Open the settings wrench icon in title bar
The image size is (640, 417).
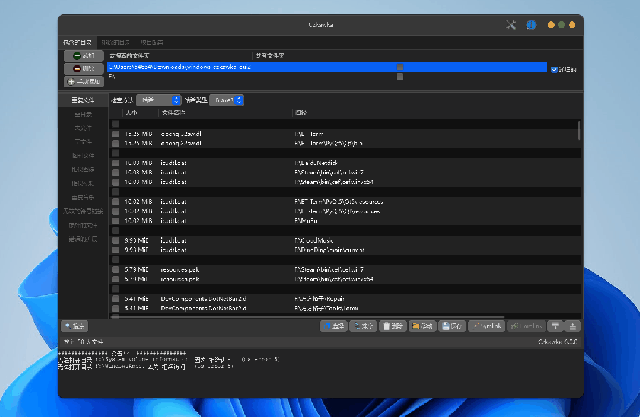point(511,24)
